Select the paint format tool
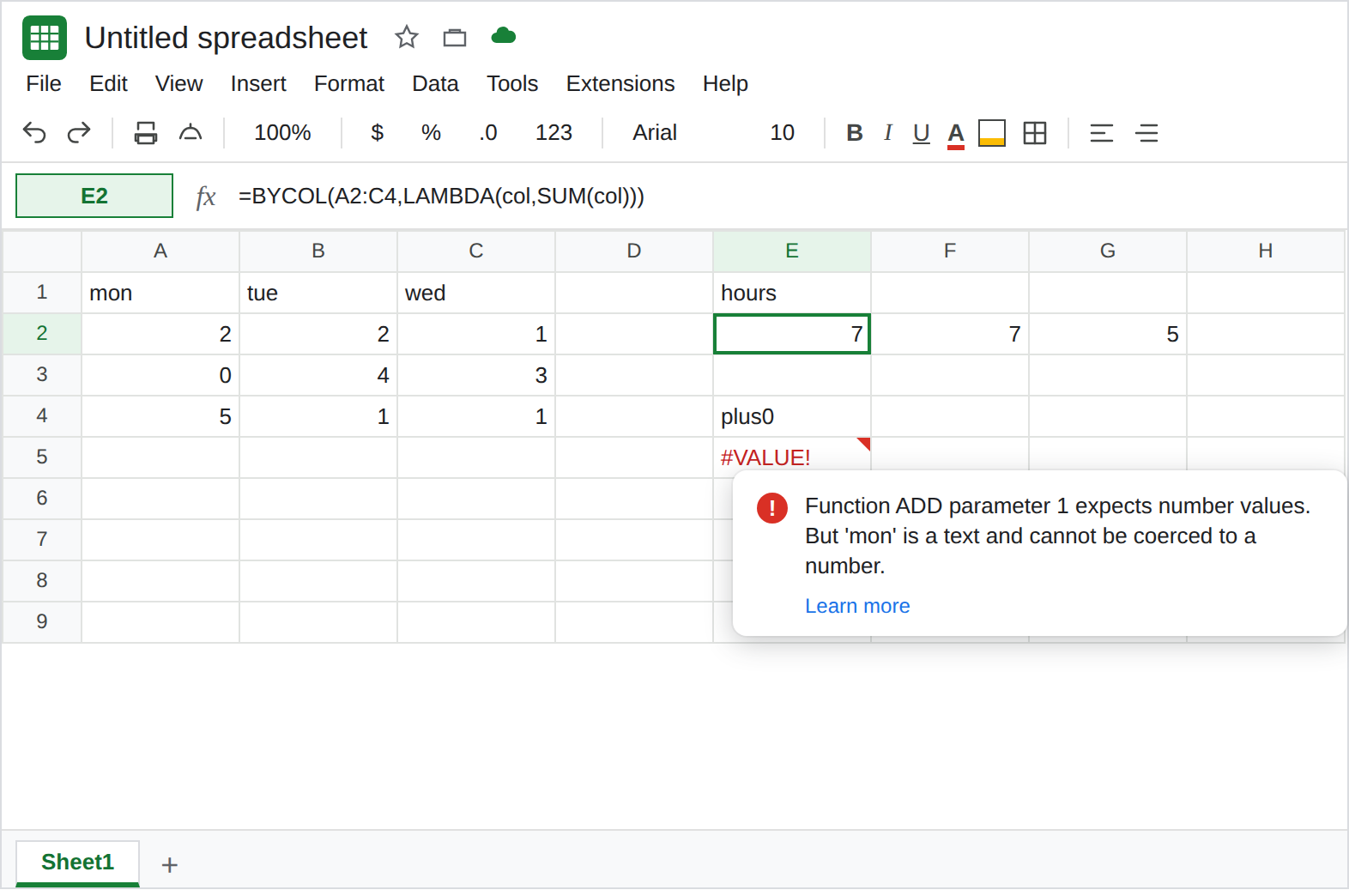This screenshot has width=1349, height=896. [x=191, y=132]
